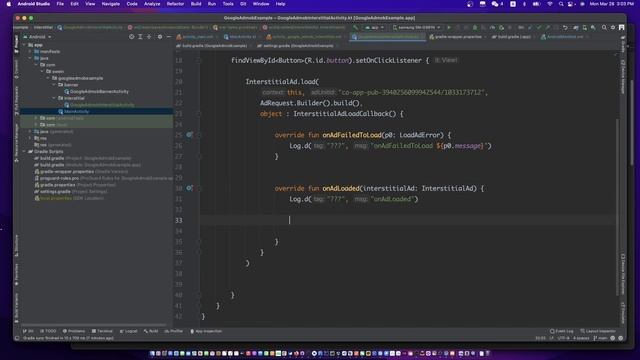Click override gutter icon at line 25
This screenshot has width=640, height=360.
coord(189,135)
